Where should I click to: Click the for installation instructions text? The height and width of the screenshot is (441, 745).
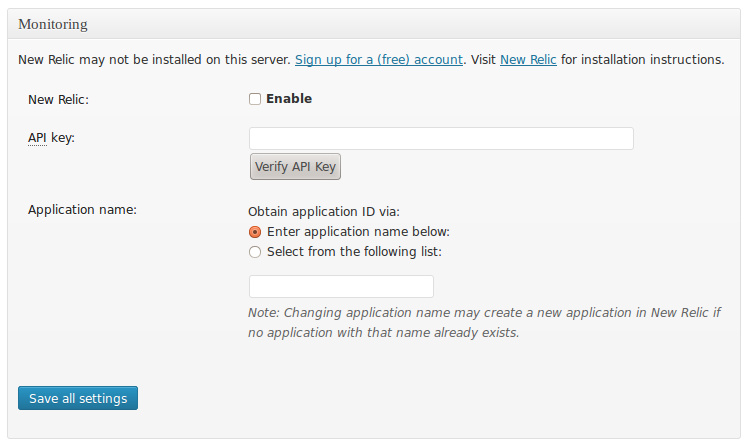click(642, 60)
